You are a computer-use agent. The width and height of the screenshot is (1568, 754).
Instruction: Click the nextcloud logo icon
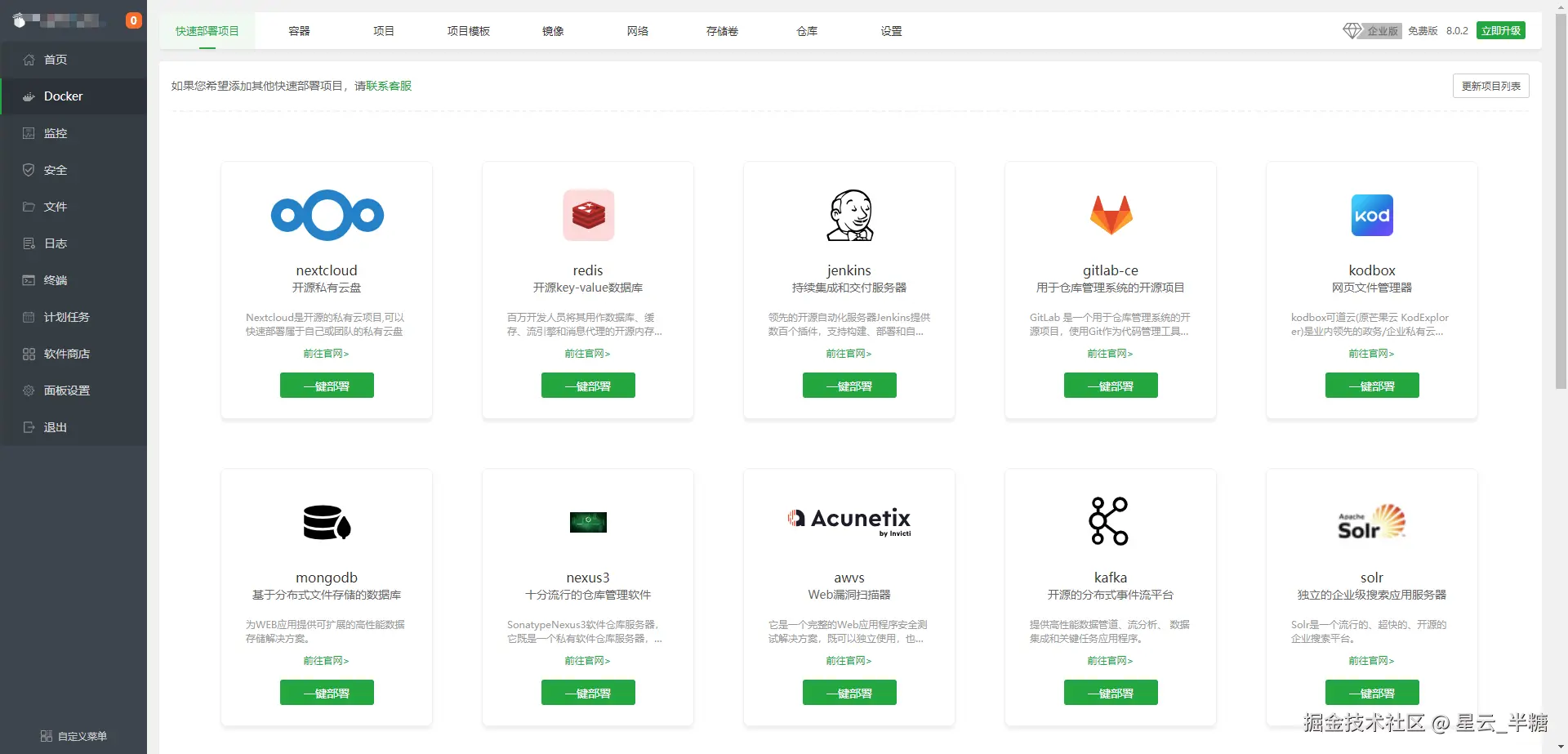click(x=327, y=216)
